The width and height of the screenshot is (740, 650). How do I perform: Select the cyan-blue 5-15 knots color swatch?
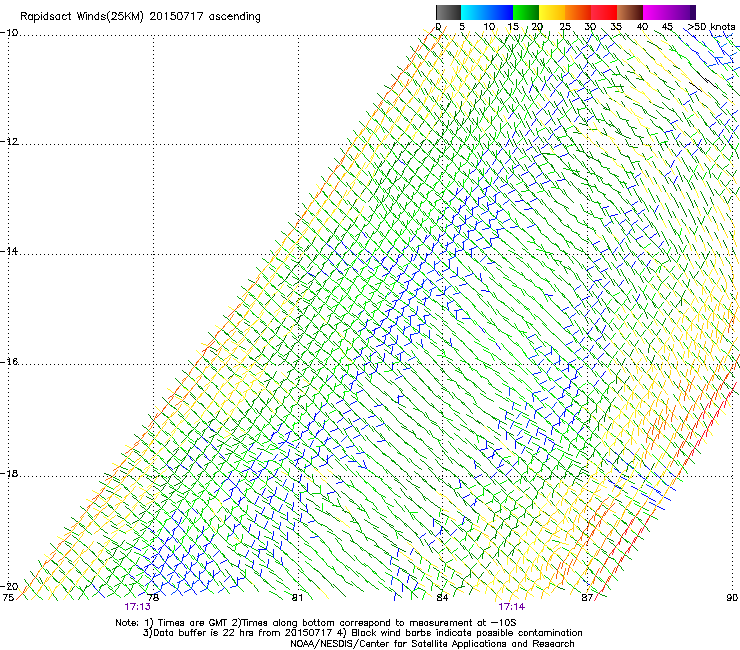point(487,12)
